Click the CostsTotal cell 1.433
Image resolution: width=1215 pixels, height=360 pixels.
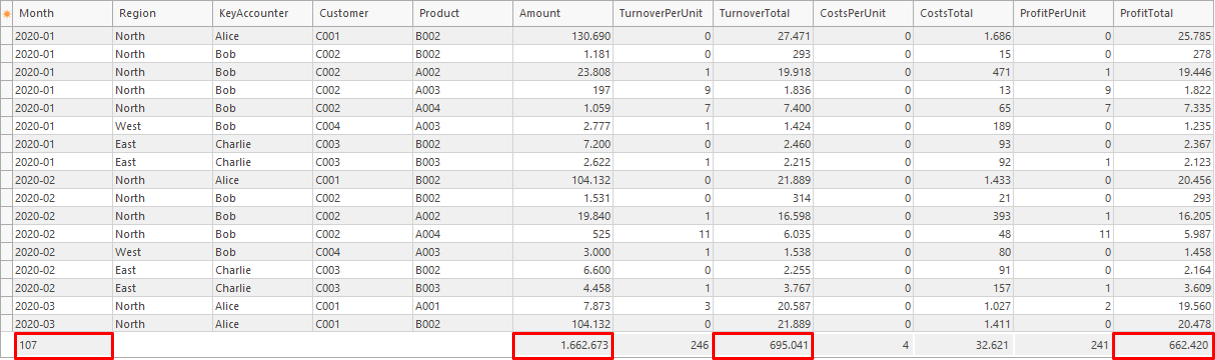tap(962, 179)
